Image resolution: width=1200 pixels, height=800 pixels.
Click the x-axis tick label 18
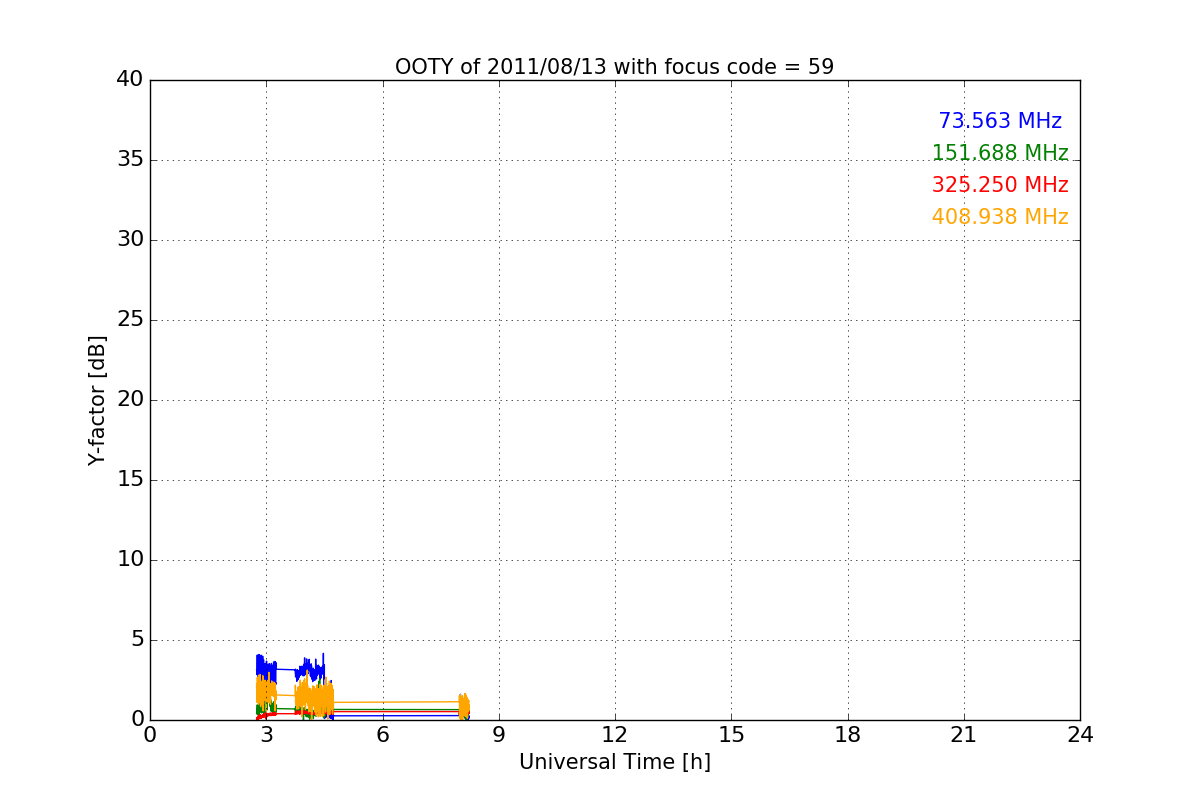pos(848,735)
